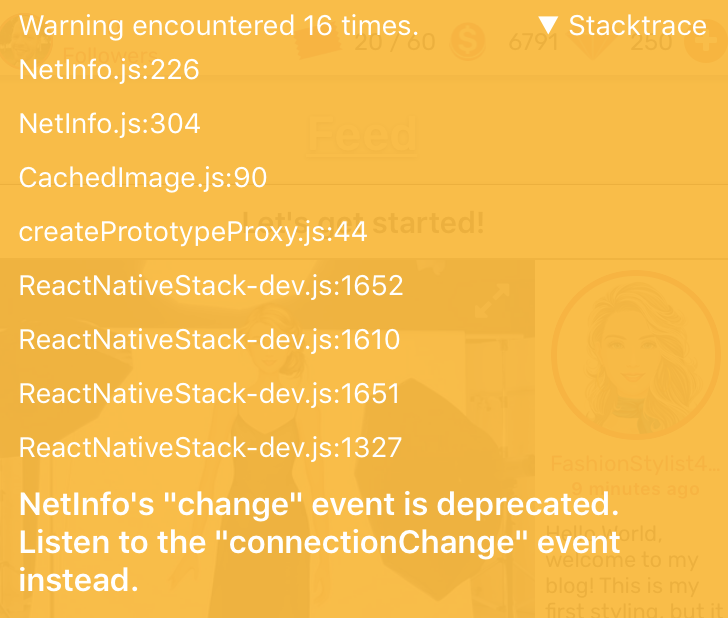Tap the dollar coin icon
Image resolution: width=728 pixels, height=618 pixels.
pyautogui.click(x=466, y=43)
